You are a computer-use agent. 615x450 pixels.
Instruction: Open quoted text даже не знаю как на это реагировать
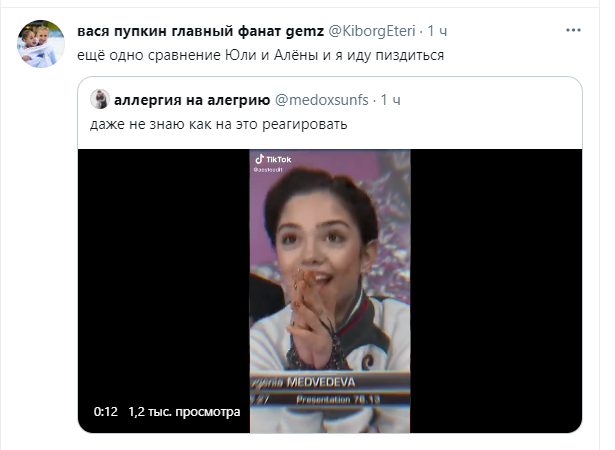click(x=218, y=124)
